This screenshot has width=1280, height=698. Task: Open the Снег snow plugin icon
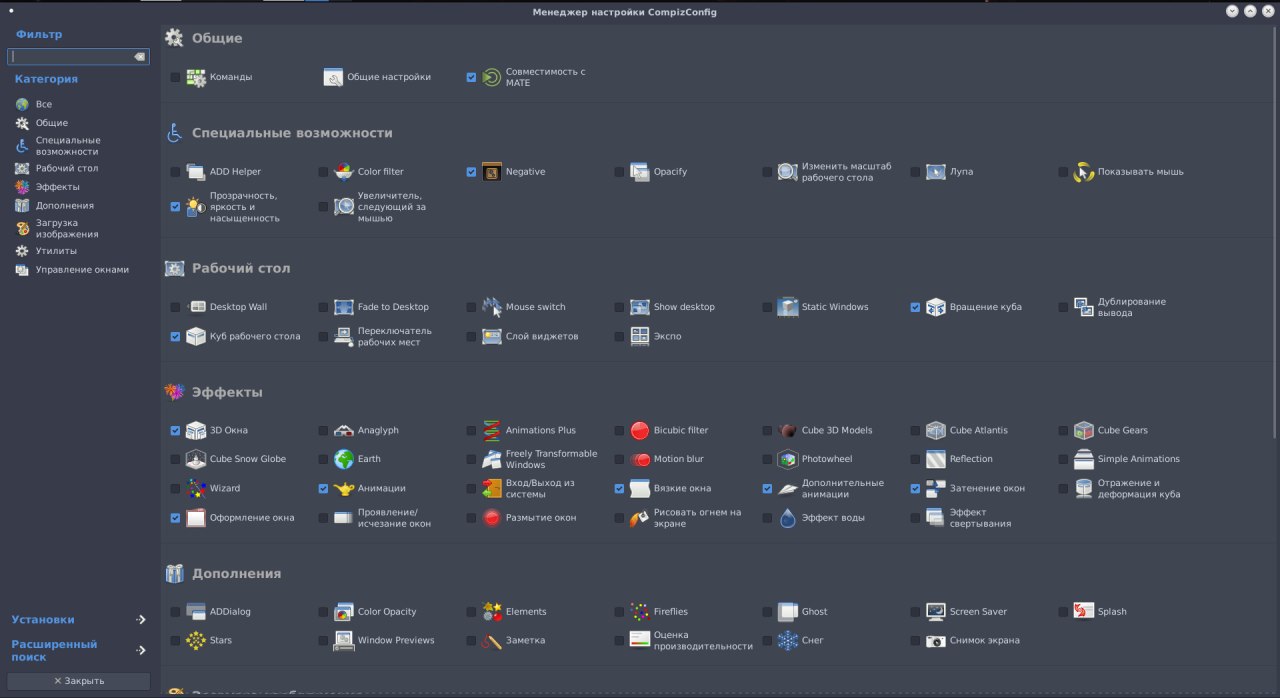coord(787,640)
